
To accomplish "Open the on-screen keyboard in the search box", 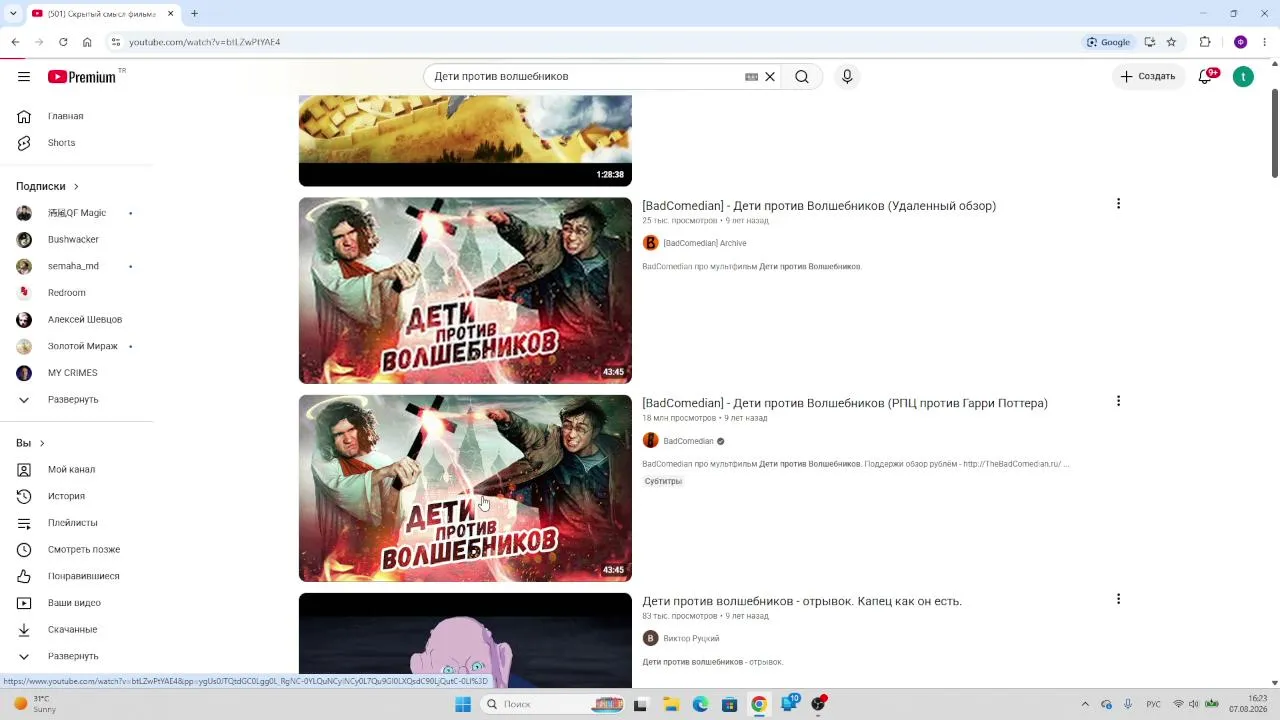I will pos(751,77).
